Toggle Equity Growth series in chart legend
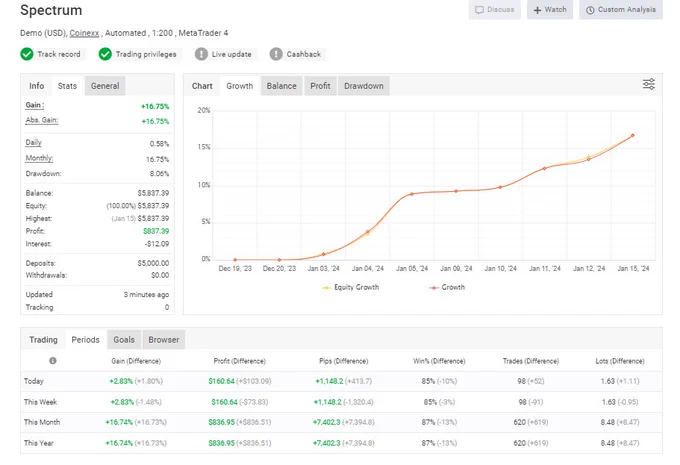Image resolution: width=680 pixels, height=465 pixels. click(x=350, y=287)
